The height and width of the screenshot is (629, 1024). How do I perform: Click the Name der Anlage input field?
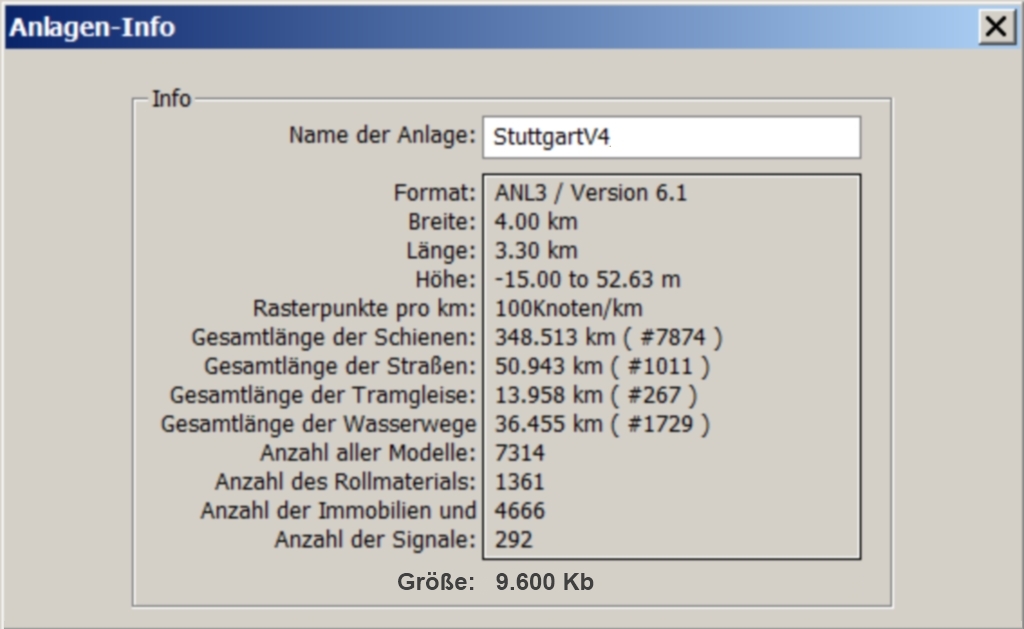[671, 137]
